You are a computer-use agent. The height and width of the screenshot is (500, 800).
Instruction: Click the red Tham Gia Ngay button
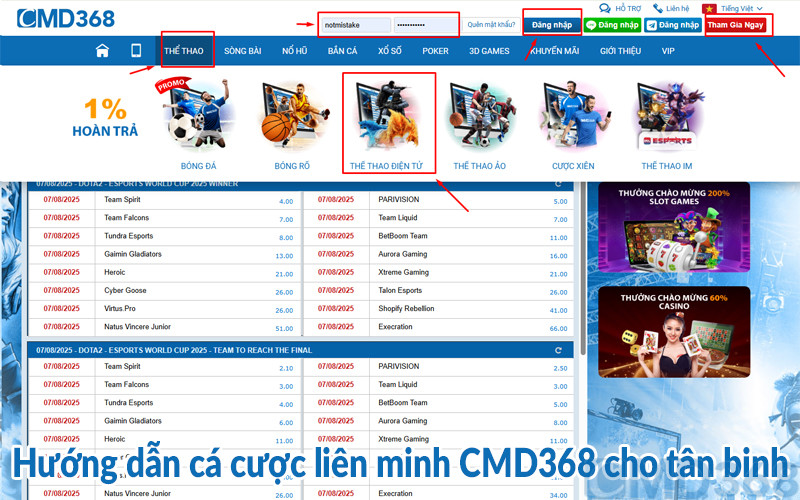point(735,25)
